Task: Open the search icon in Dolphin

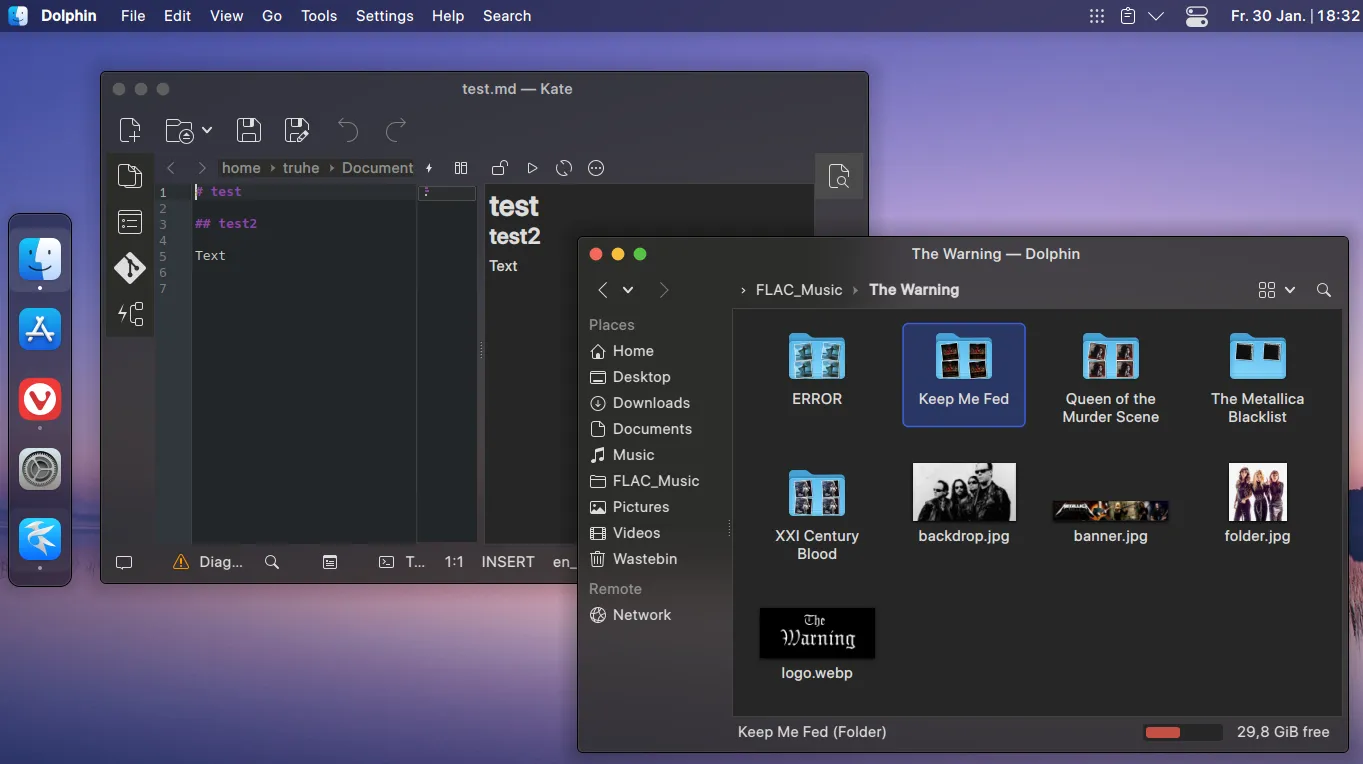Action: pos(1323,290)
